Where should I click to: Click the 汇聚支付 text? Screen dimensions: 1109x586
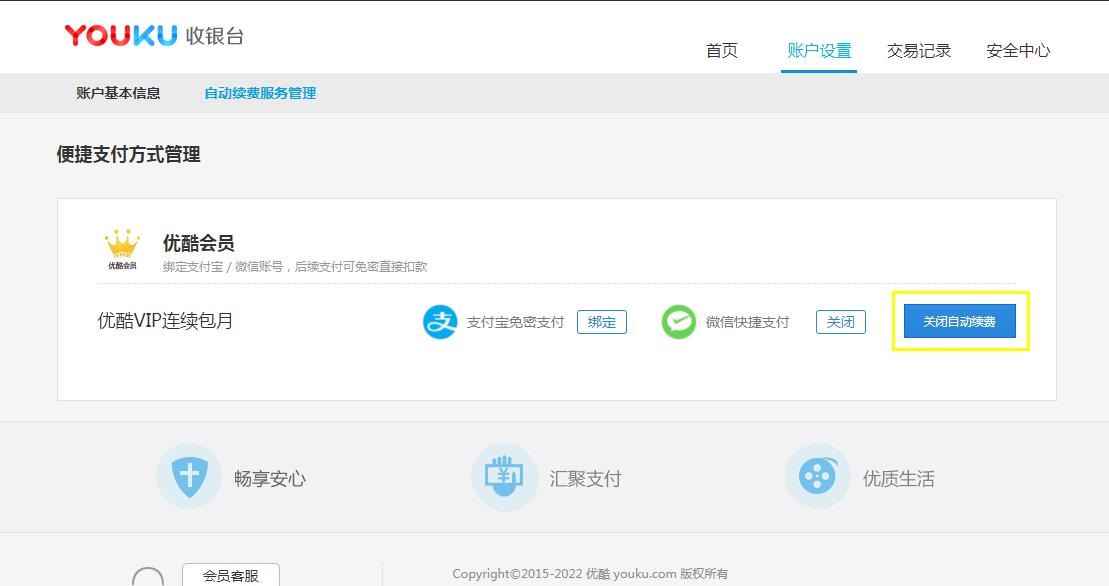585,479
